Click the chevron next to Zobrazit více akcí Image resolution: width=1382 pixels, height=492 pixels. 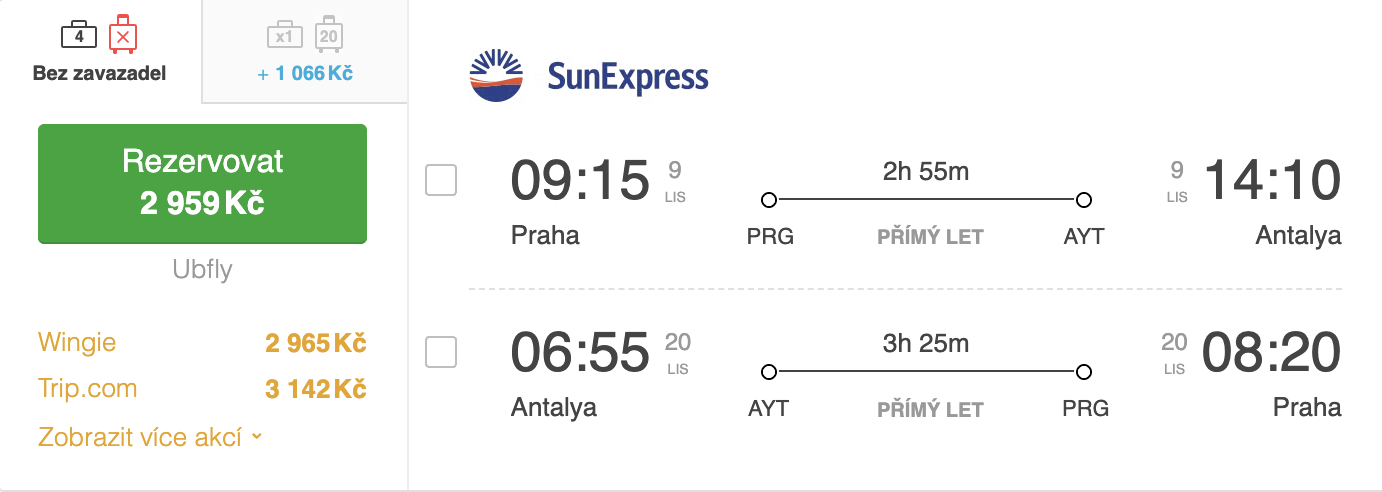tap(257, 437)
